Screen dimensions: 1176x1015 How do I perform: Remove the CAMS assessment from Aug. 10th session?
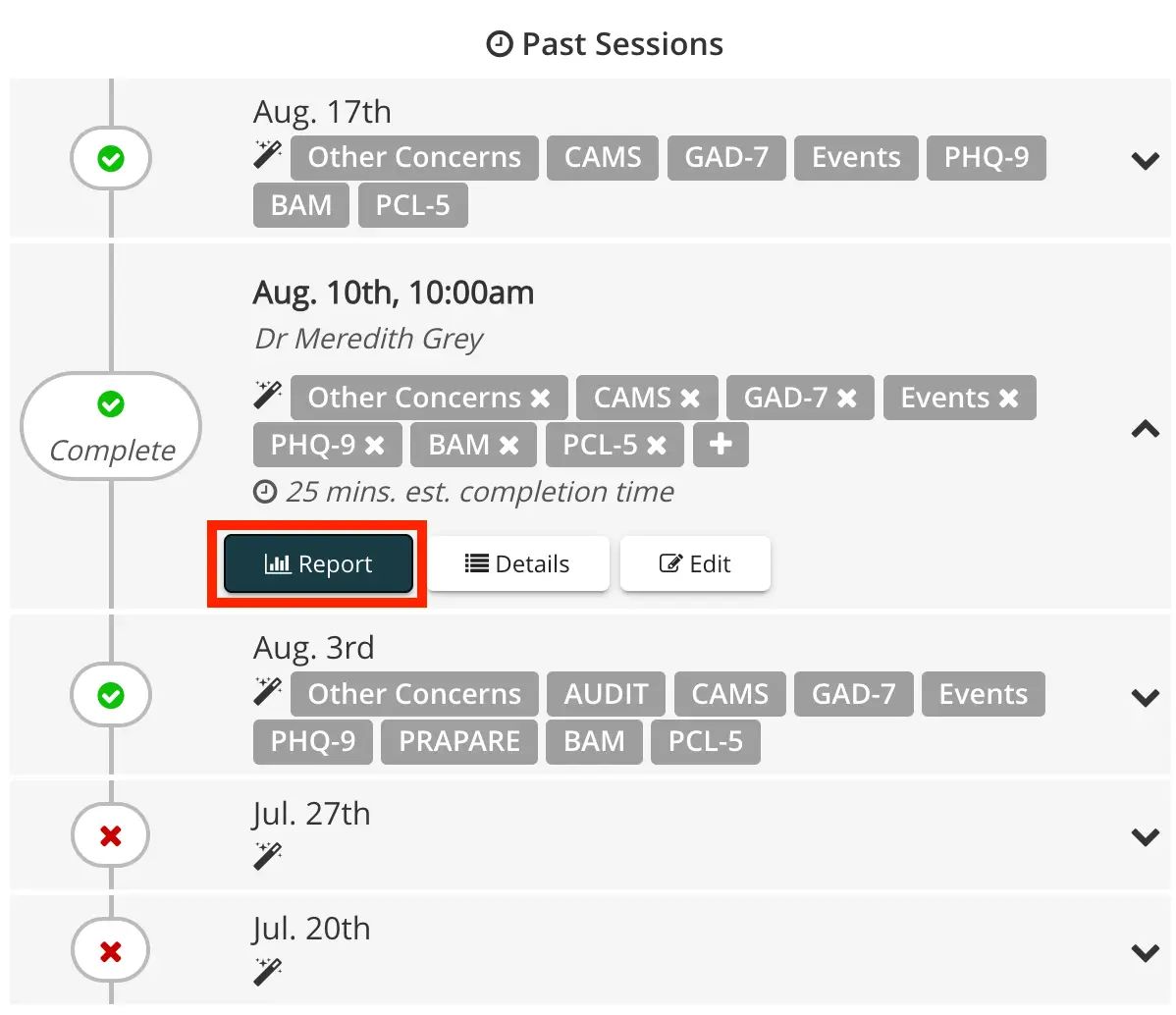692,398
